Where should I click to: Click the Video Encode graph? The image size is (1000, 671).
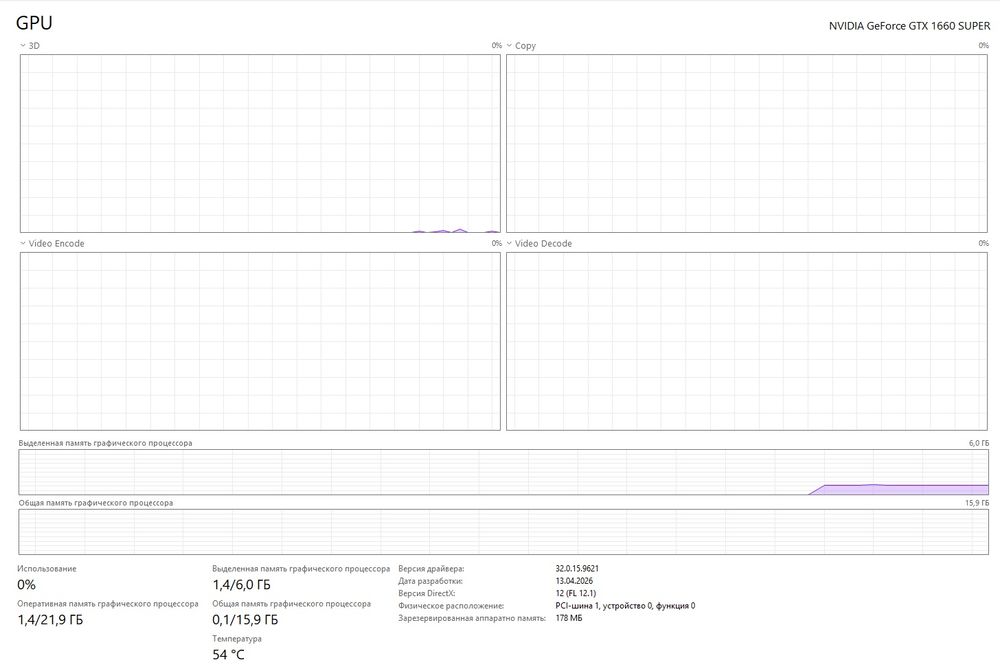(x=260, y=341)
